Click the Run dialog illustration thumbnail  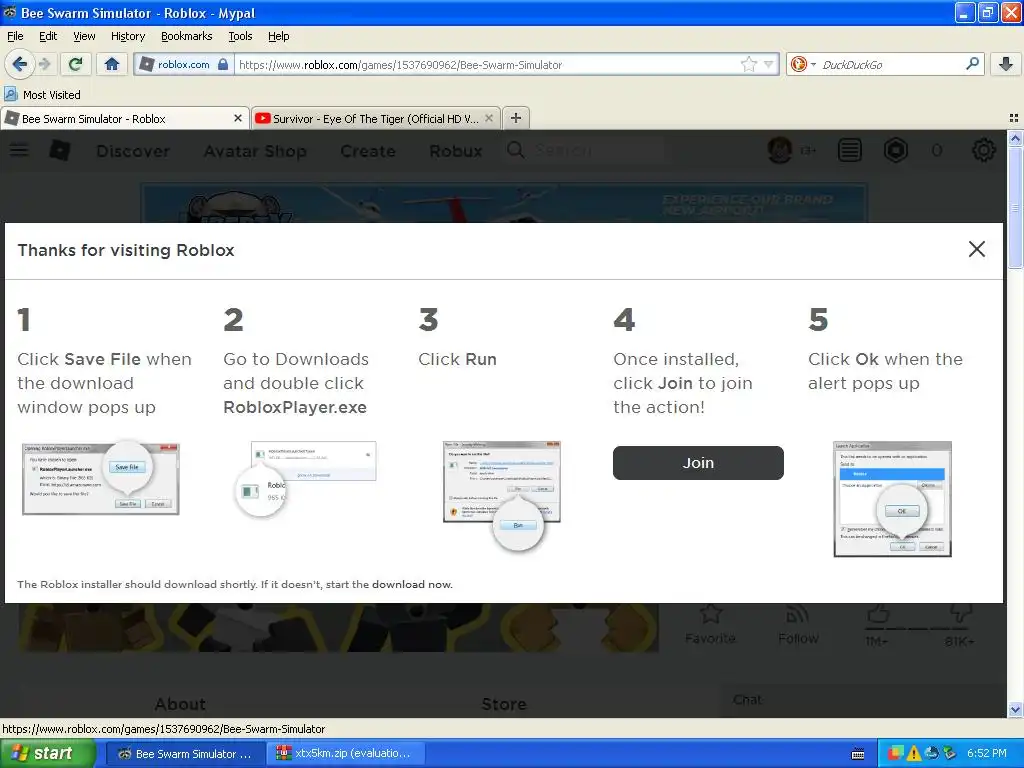(502, 494)
